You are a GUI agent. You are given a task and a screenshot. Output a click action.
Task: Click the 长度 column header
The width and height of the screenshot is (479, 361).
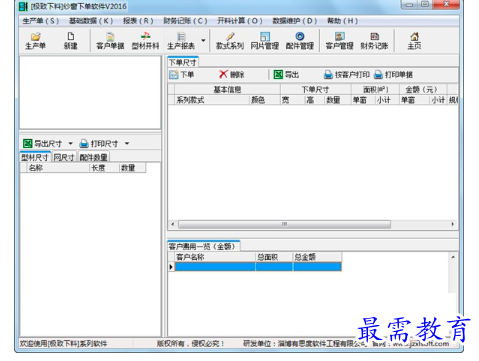104,168
